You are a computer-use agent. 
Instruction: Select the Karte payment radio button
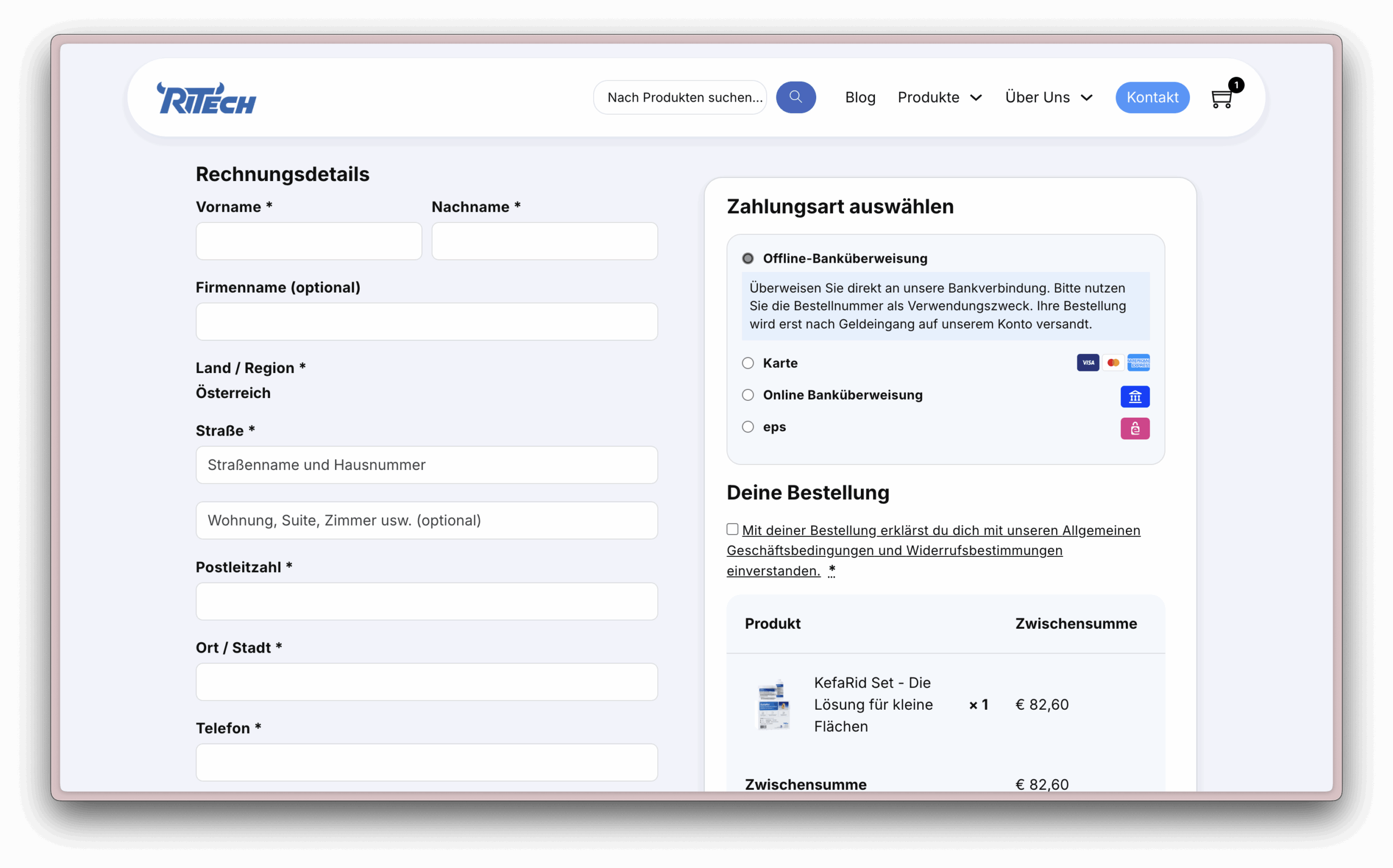click(748, 363)
